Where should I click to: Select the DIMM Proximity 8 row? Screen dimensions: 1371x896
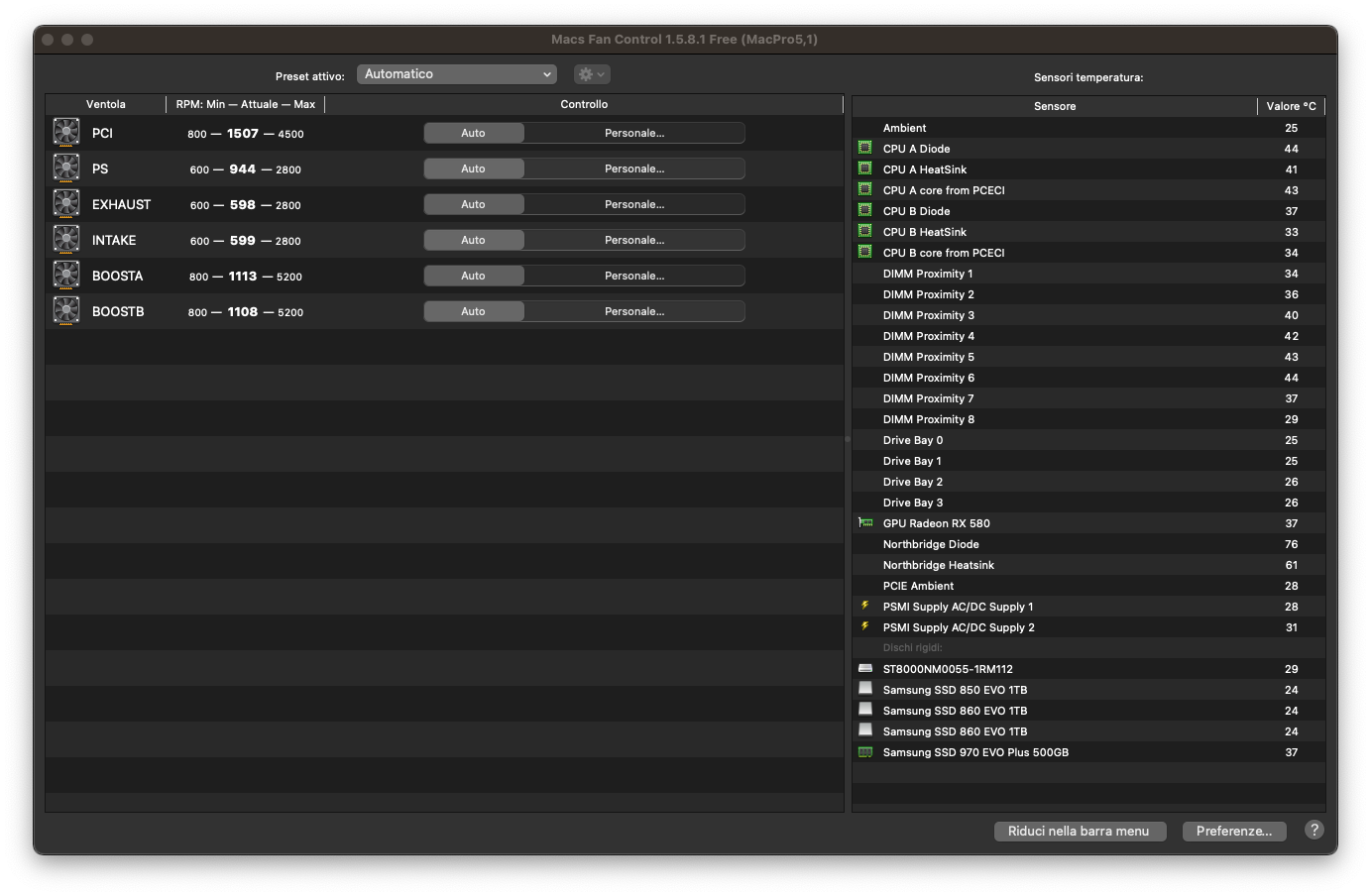(1088, 419)
